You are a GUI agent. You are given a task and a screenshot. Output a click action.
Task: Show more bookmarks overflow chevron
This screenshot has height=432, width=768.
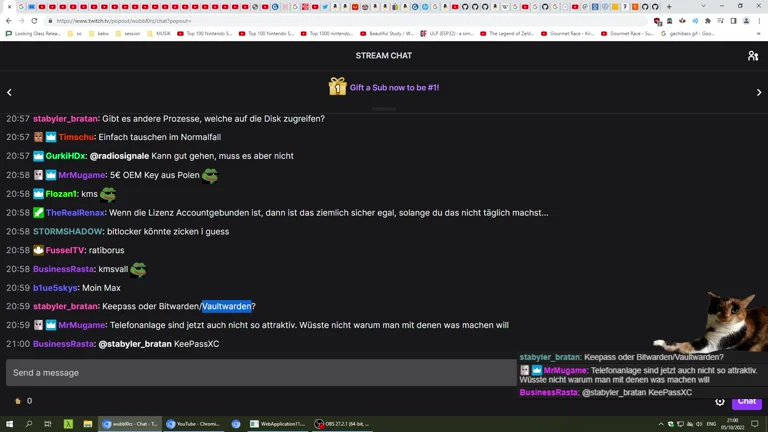[x=759, y=34]
